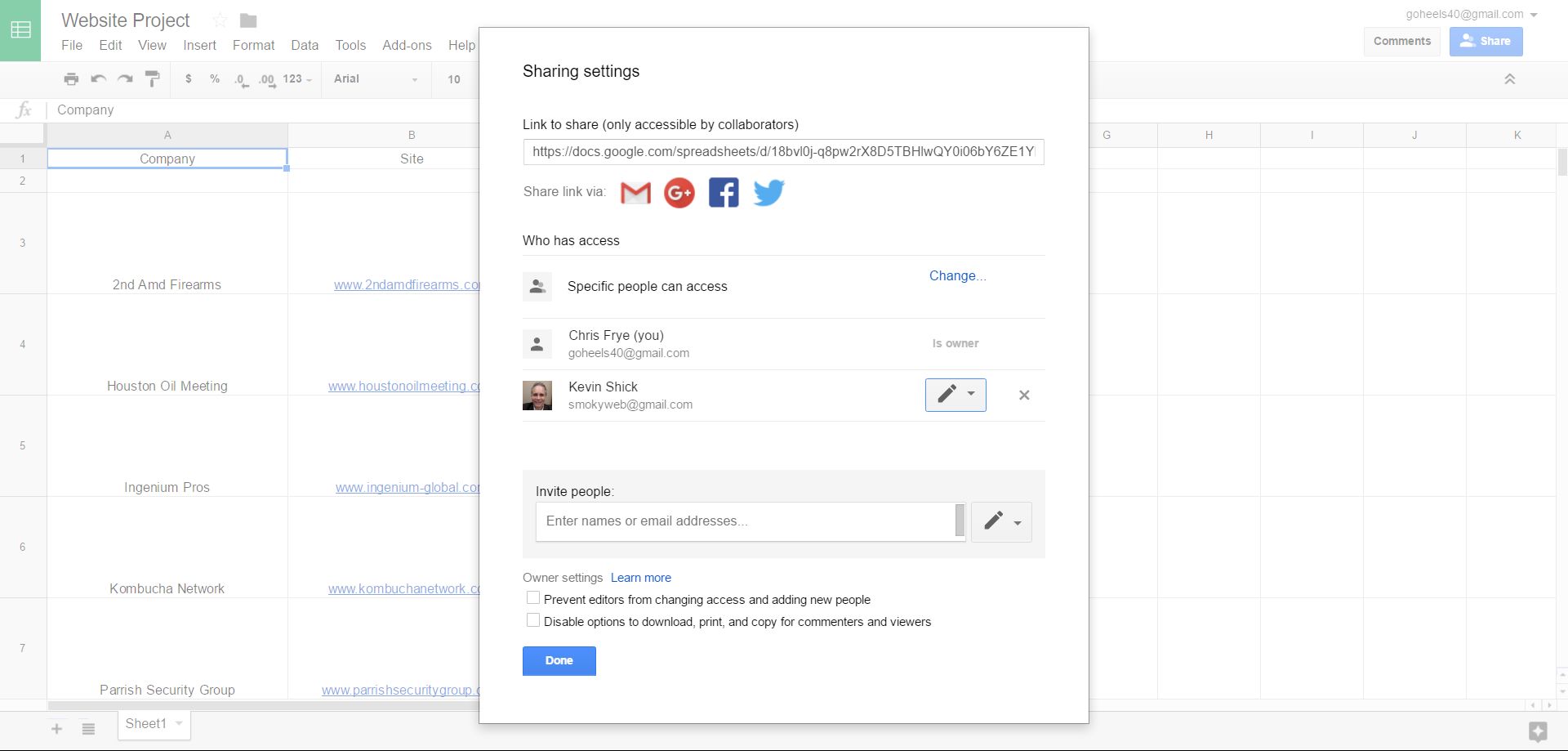The image size is (1568, 751).
Task: Select the Paint format tool
Action: click(152, 79)
